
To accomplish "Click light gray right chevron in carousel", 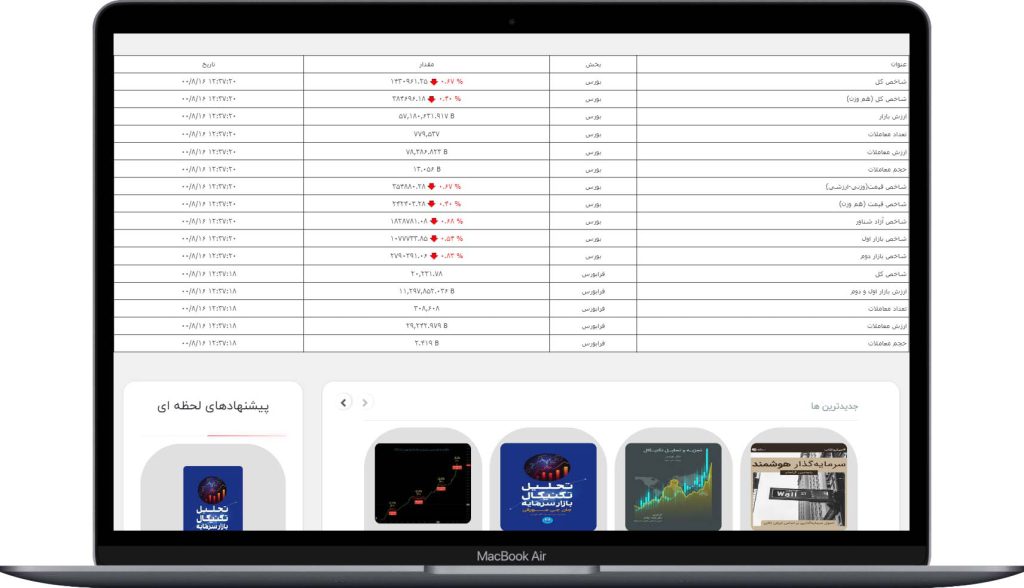I will (366, 402).
